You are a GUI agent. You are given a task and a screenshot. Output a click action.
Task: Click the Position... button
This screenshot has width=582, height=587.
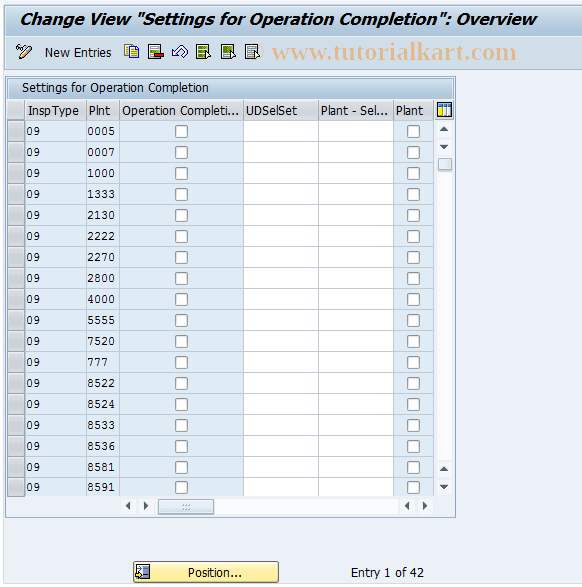click(206, 572)
